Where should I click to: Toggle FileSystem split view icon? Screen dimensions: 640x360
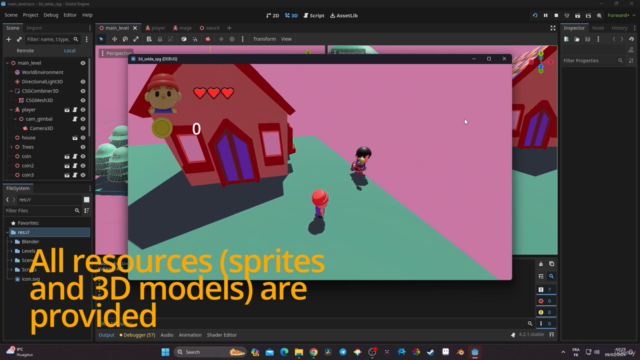point(87,200)
